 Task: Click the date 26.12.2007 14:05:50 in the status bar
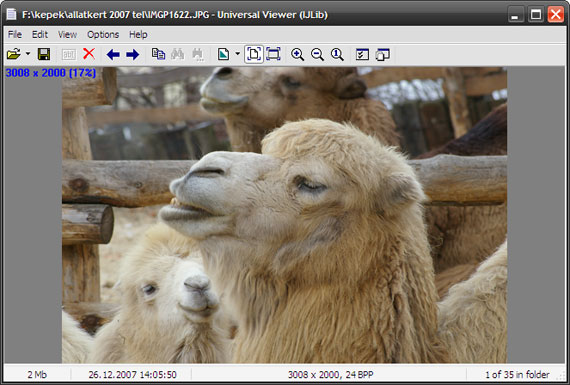pyautogui.click(x=132, y=374)
